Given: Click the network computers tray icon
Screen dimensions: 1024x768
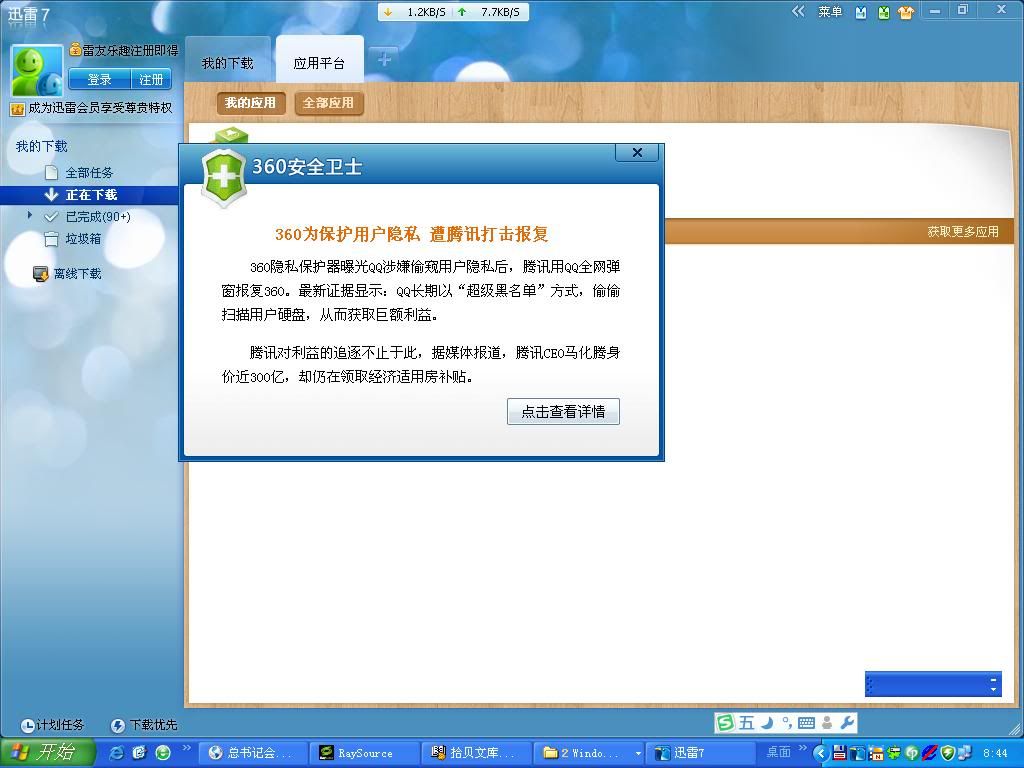Looking at the screenshot, I should pyautogui.click(x=965, y=753).
